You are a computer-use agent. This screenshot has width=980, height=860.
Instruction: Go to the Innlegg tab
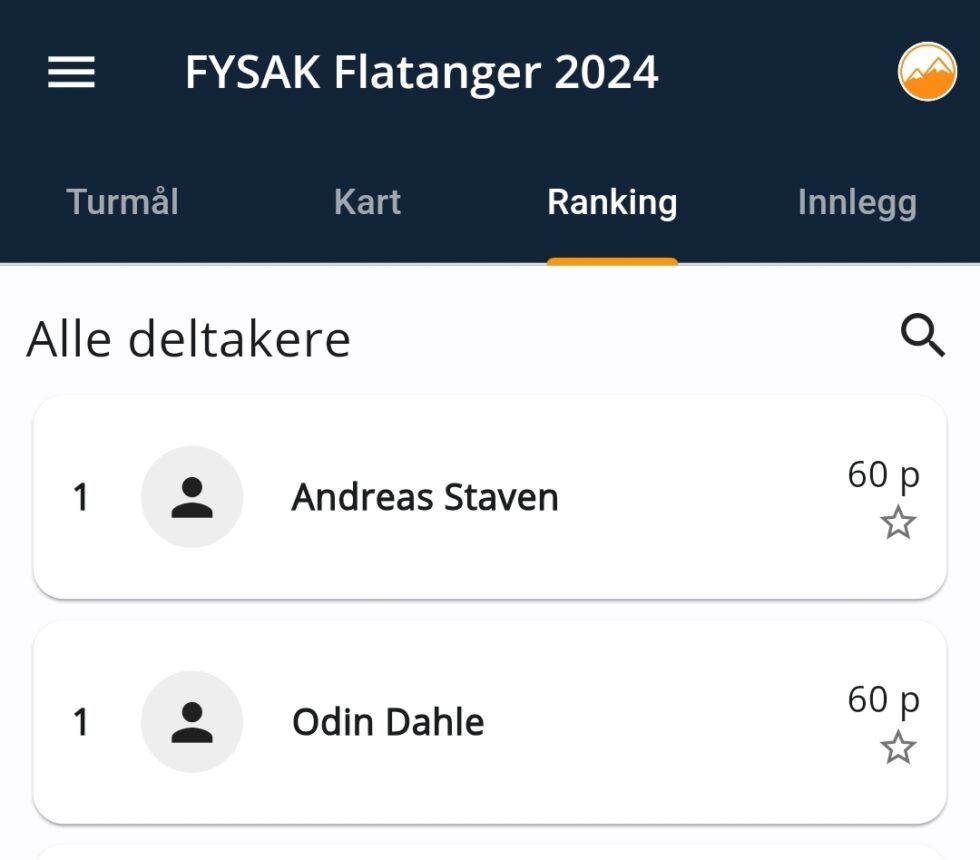pos(857,203)
